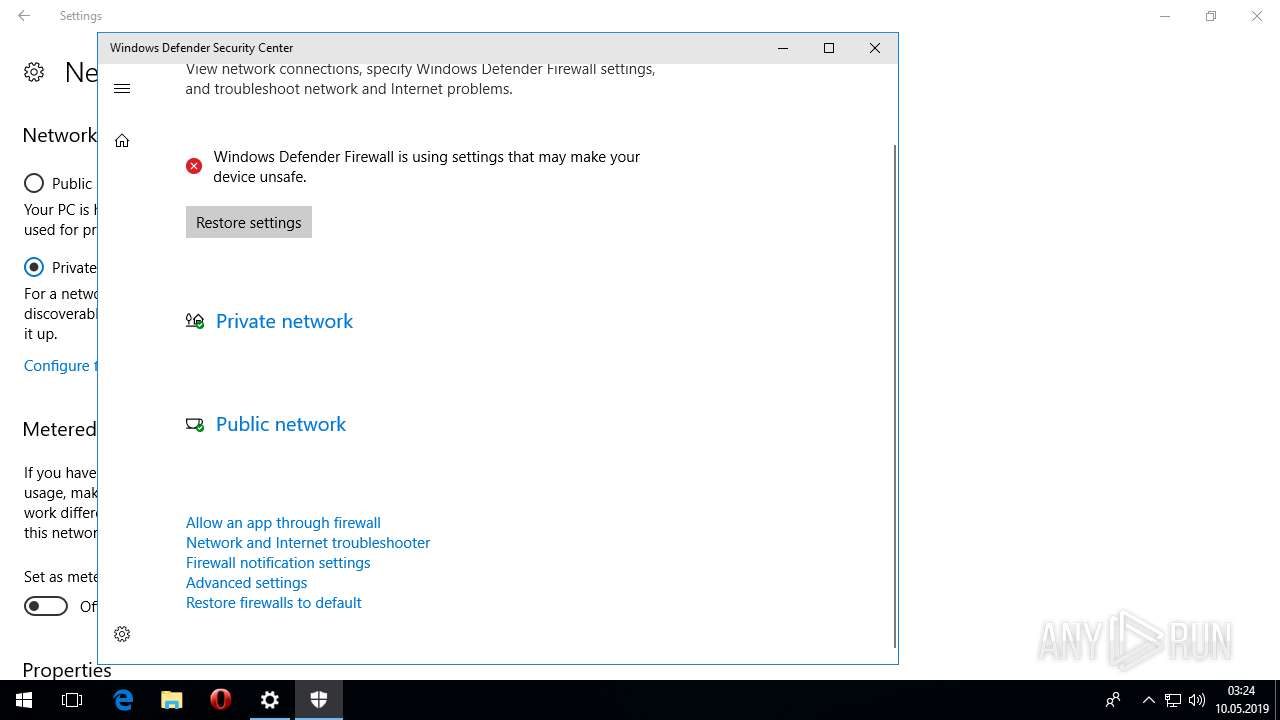Click the Properties heading in Settings
Viewport: 1280px width, 720px height.
coord(67,669)
